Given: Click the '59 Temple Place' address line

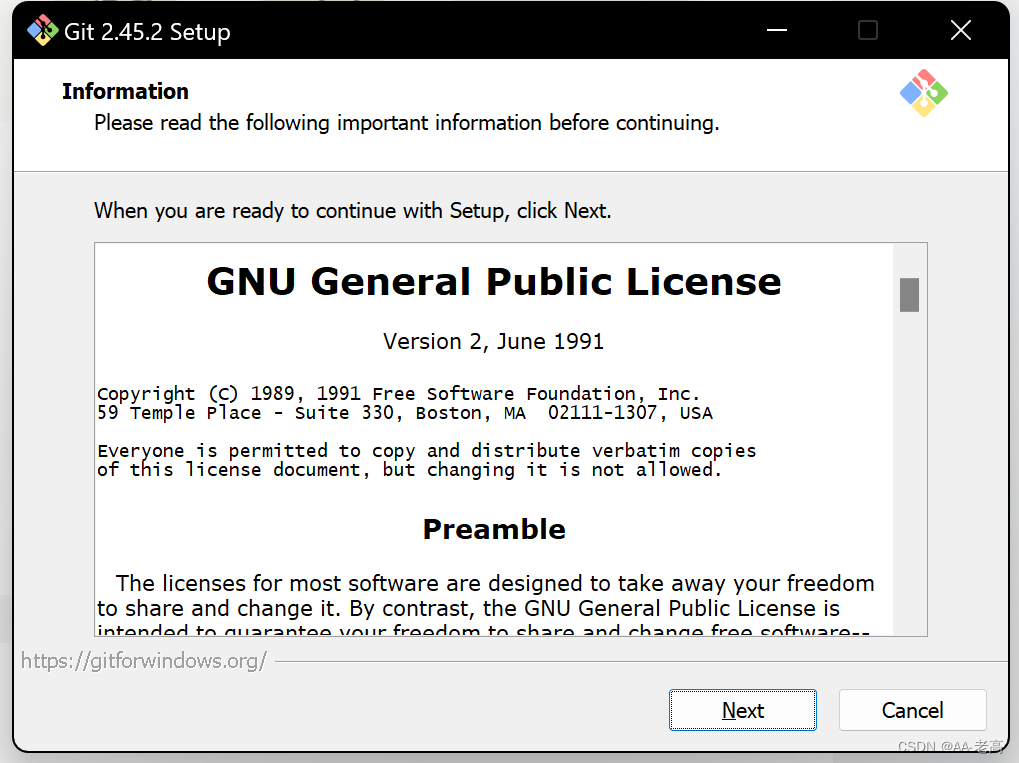Looking at the screenshot, I should click(x=405, y=413).
